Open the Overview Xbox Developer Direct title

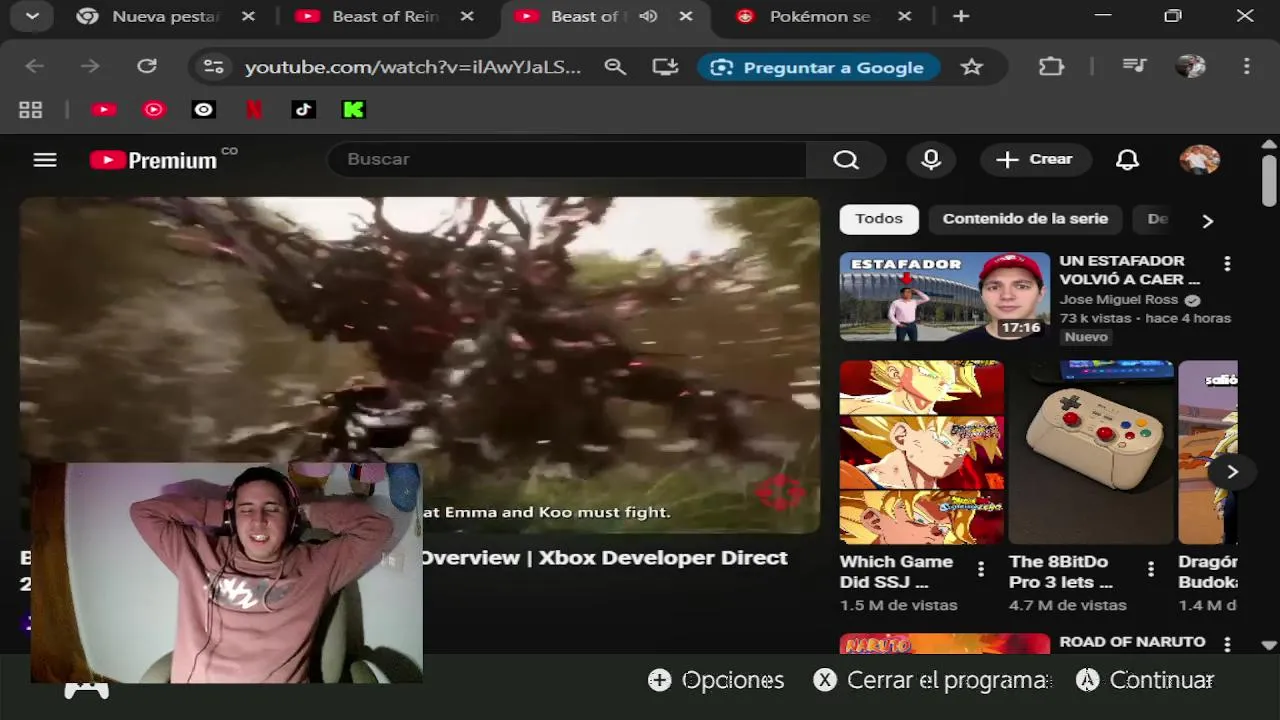604,558
